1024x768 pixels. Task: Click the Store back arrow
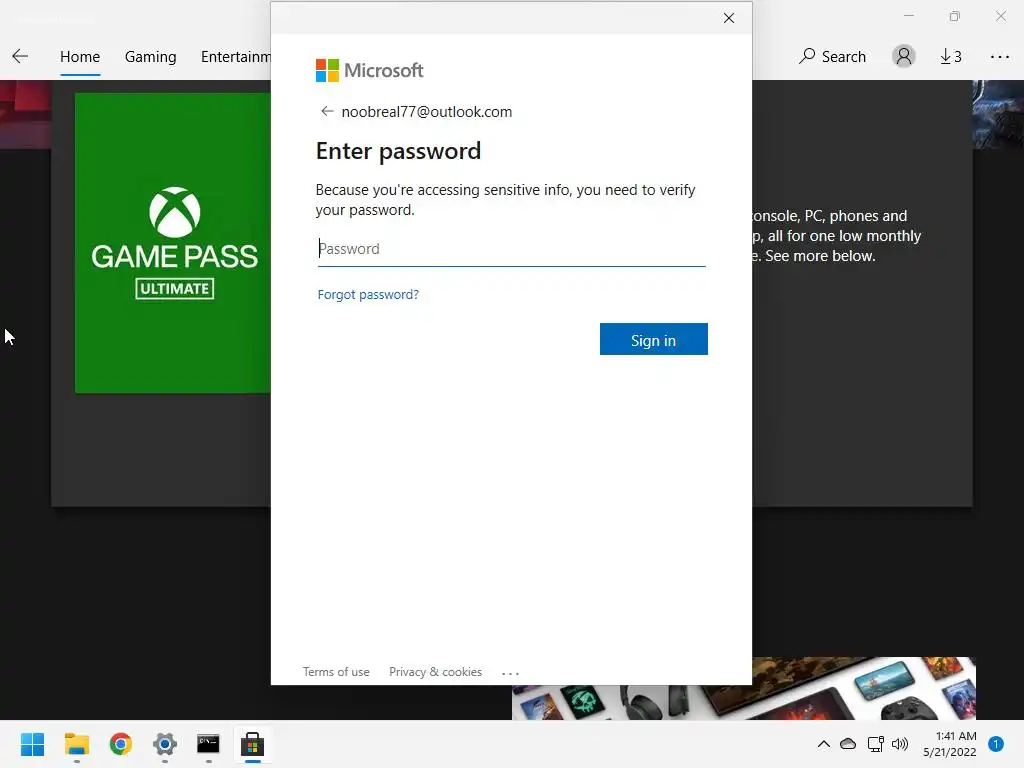[x=20, y=56]
